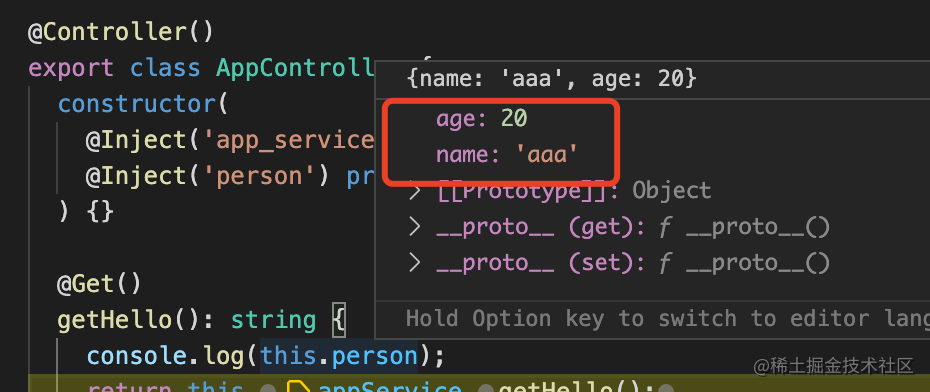Screen dimensions: 930x392
Task: Click the 'person' string in @Inject
Action: point(266,176)
